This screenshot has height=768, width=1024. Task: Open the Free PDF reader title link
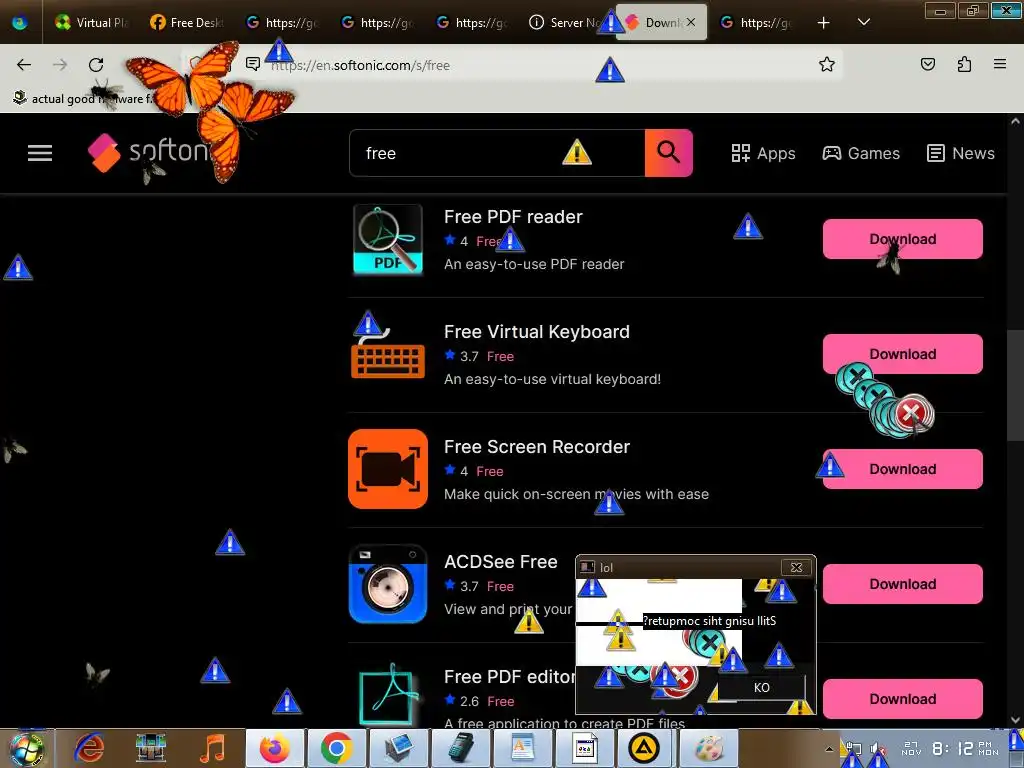(x=513, y=217)
